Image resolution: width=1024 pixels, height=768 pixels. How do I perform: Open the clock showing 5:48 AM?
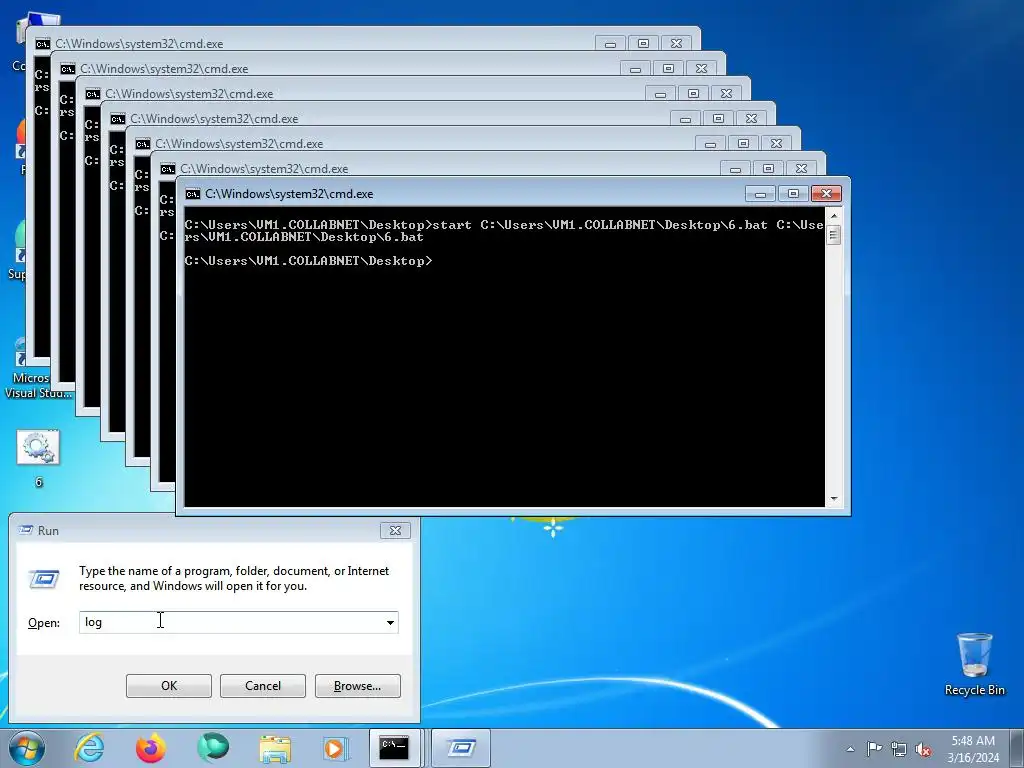tap(973, 749)
